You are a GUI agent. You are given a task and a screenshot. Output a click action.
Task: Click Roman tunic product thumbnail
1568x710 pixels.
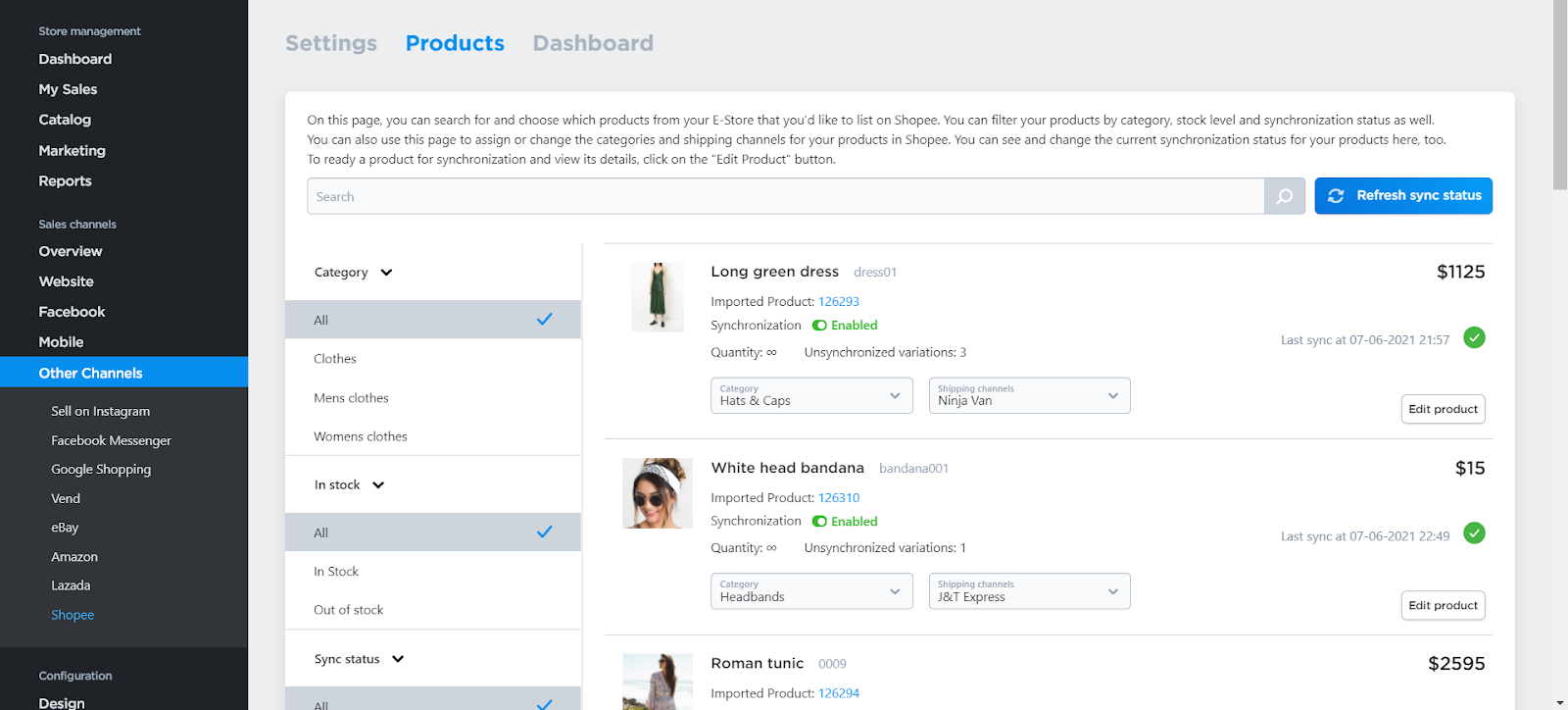point(658,682)
